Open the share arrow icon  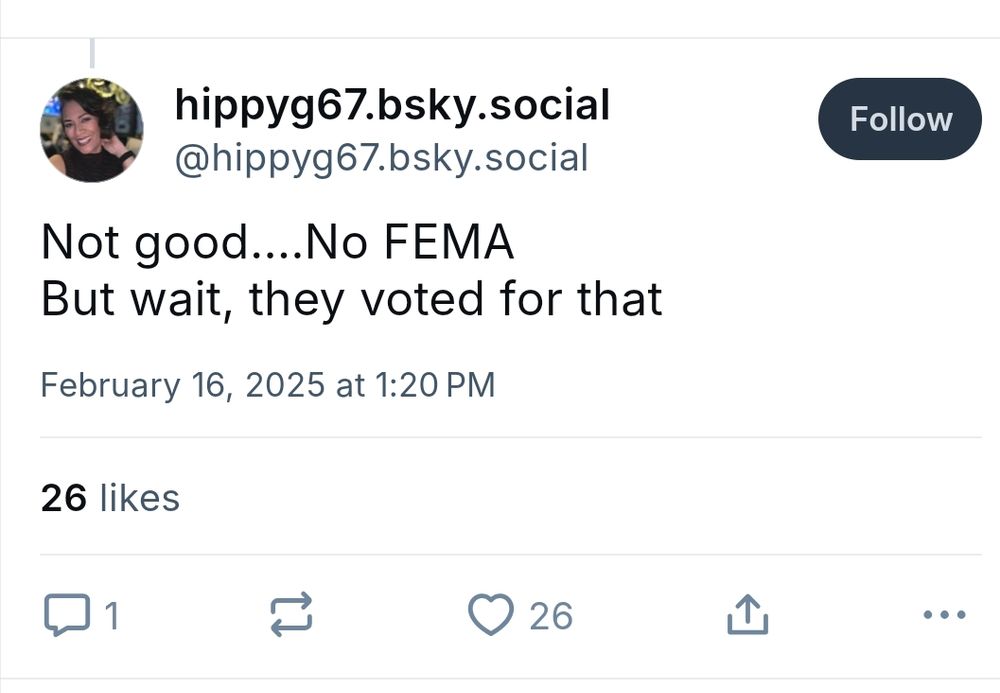pyautogui.click(x=747, y=615)
